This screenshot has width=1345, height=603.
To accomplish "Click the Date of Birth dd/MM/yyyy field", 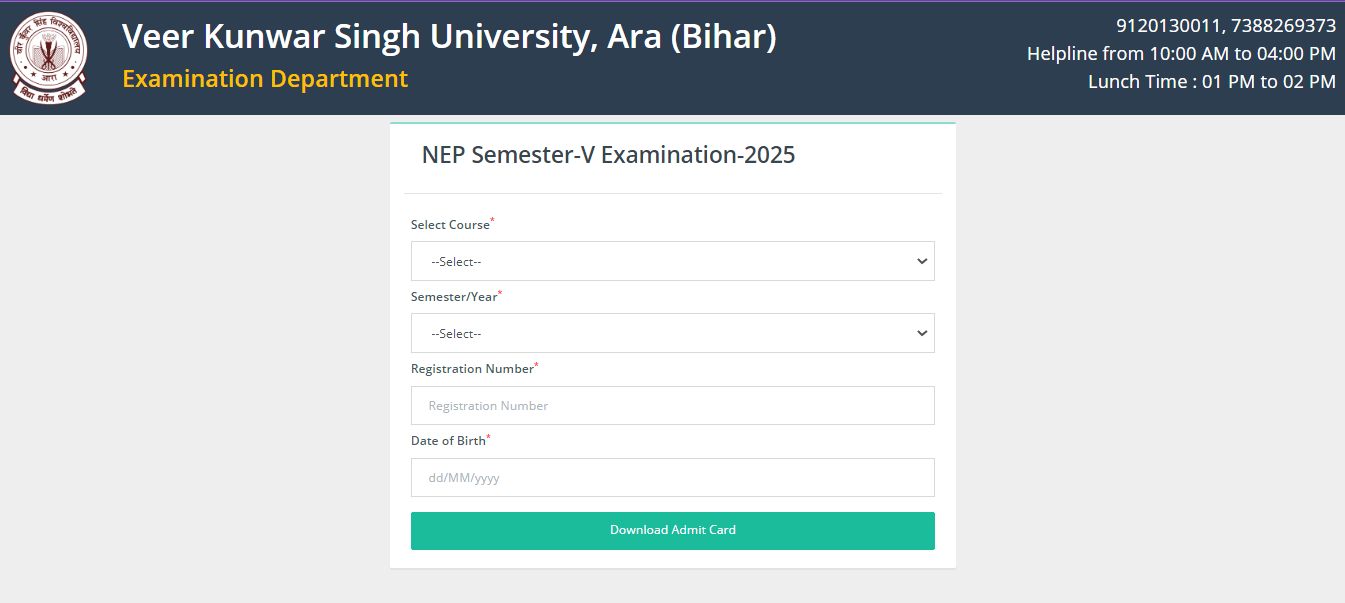I will click(672, 477).
